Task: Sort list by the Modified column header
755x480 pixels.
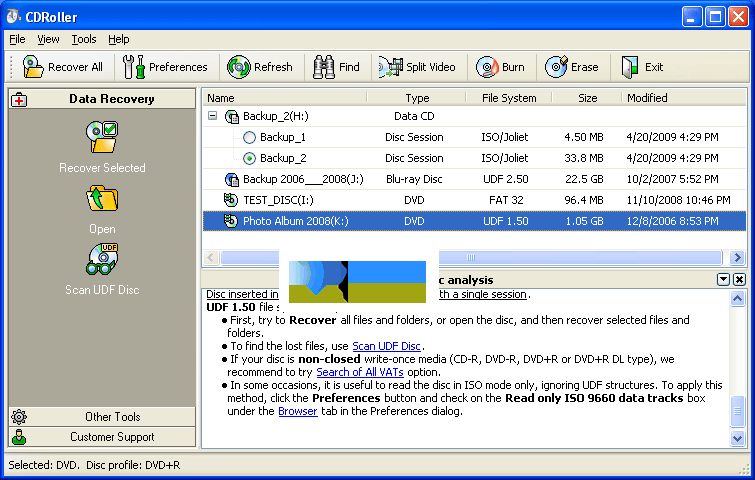Action: pyautogui.click(x=684, y=98)
